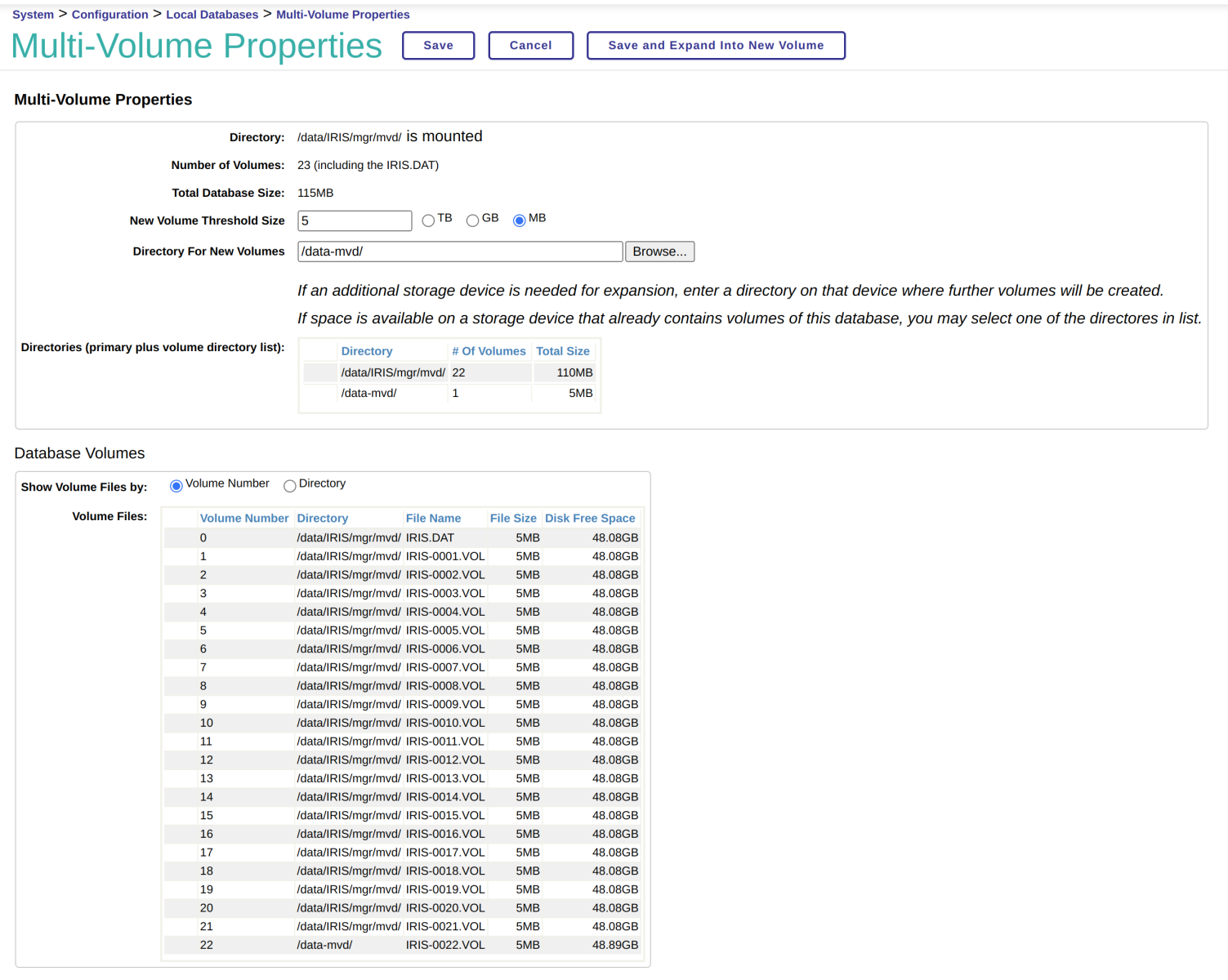Image resolution: width=1228 pixels, height=980 pixels.
Task: Select the GB size unit radio
Action: click(472, 220)
